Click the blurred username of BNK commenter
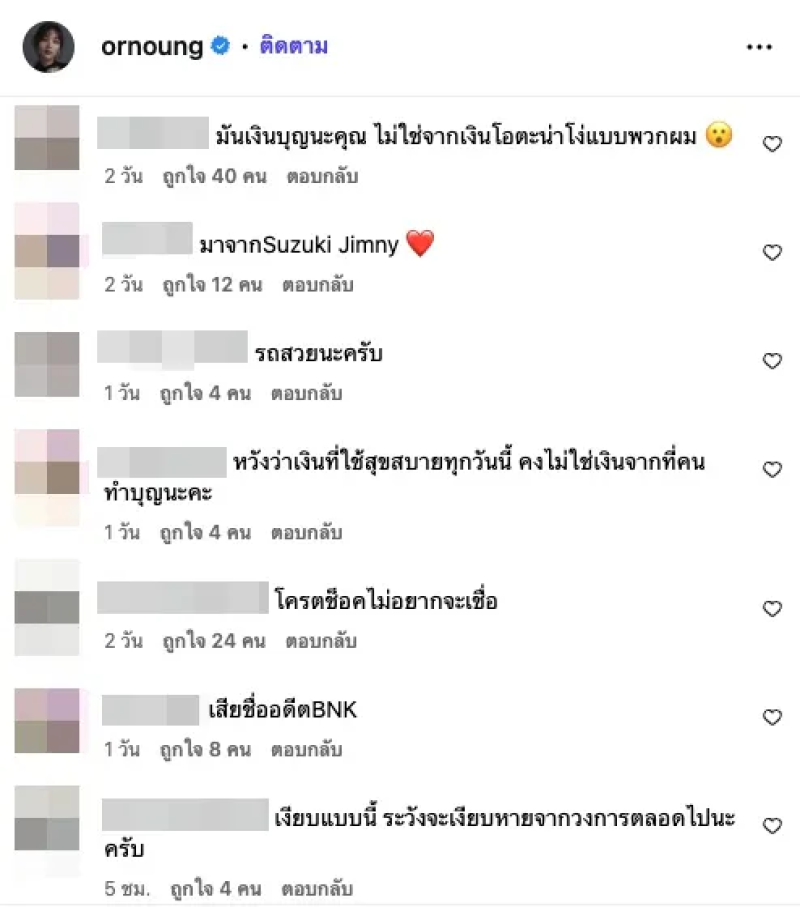Screen dimensions: 800x907 tap(150, 710)
